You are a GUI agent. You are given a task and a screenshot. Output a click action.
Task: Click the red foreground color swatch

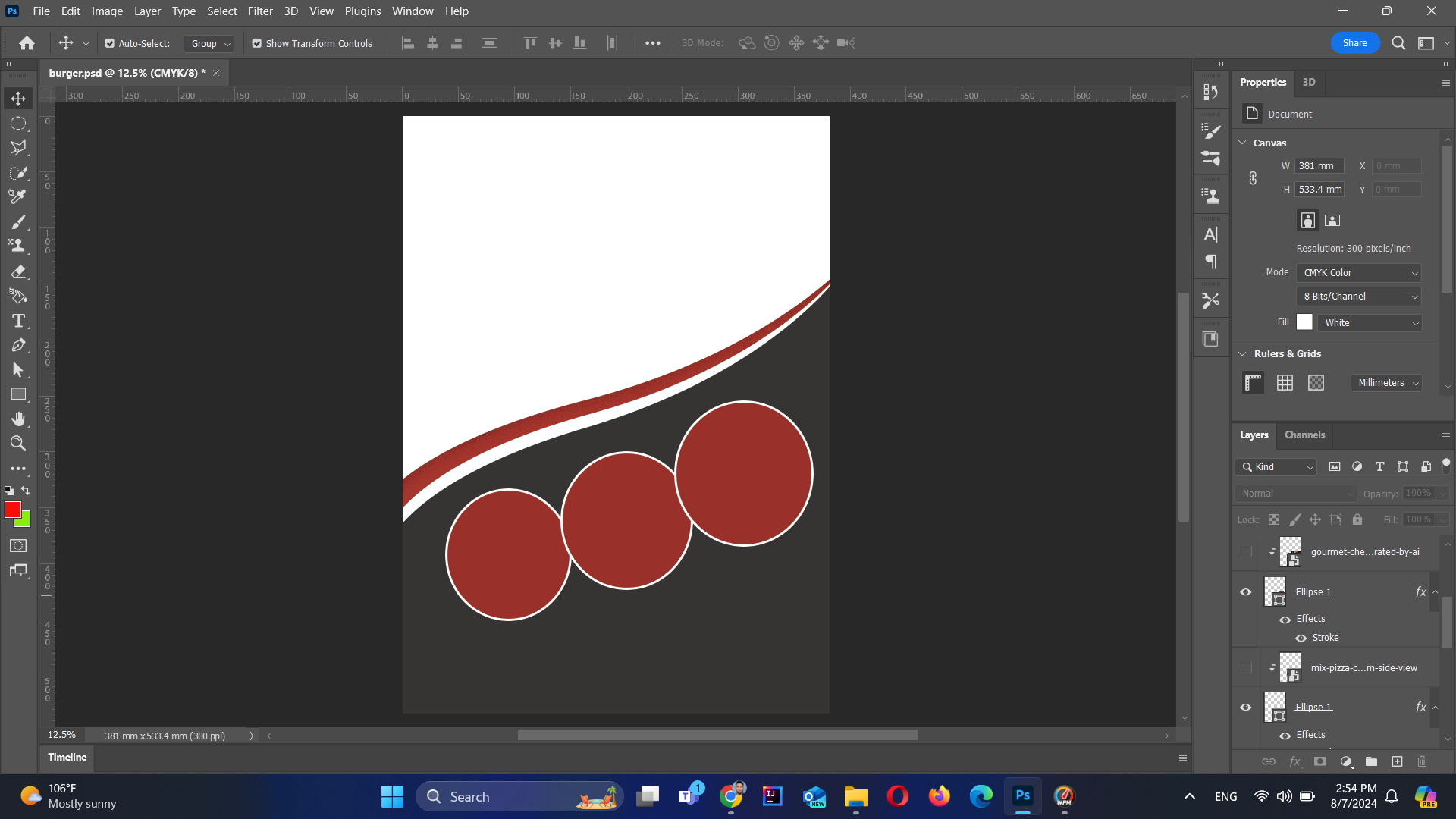[13, 510]
